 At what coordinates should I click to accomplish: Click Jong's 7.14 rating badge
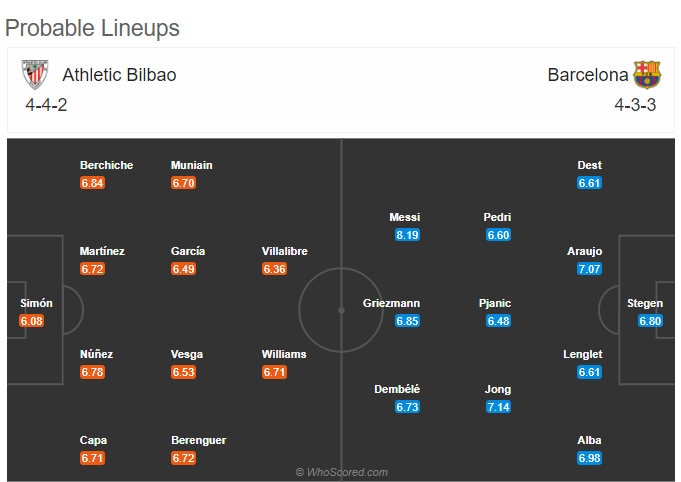tap(498, 407)
